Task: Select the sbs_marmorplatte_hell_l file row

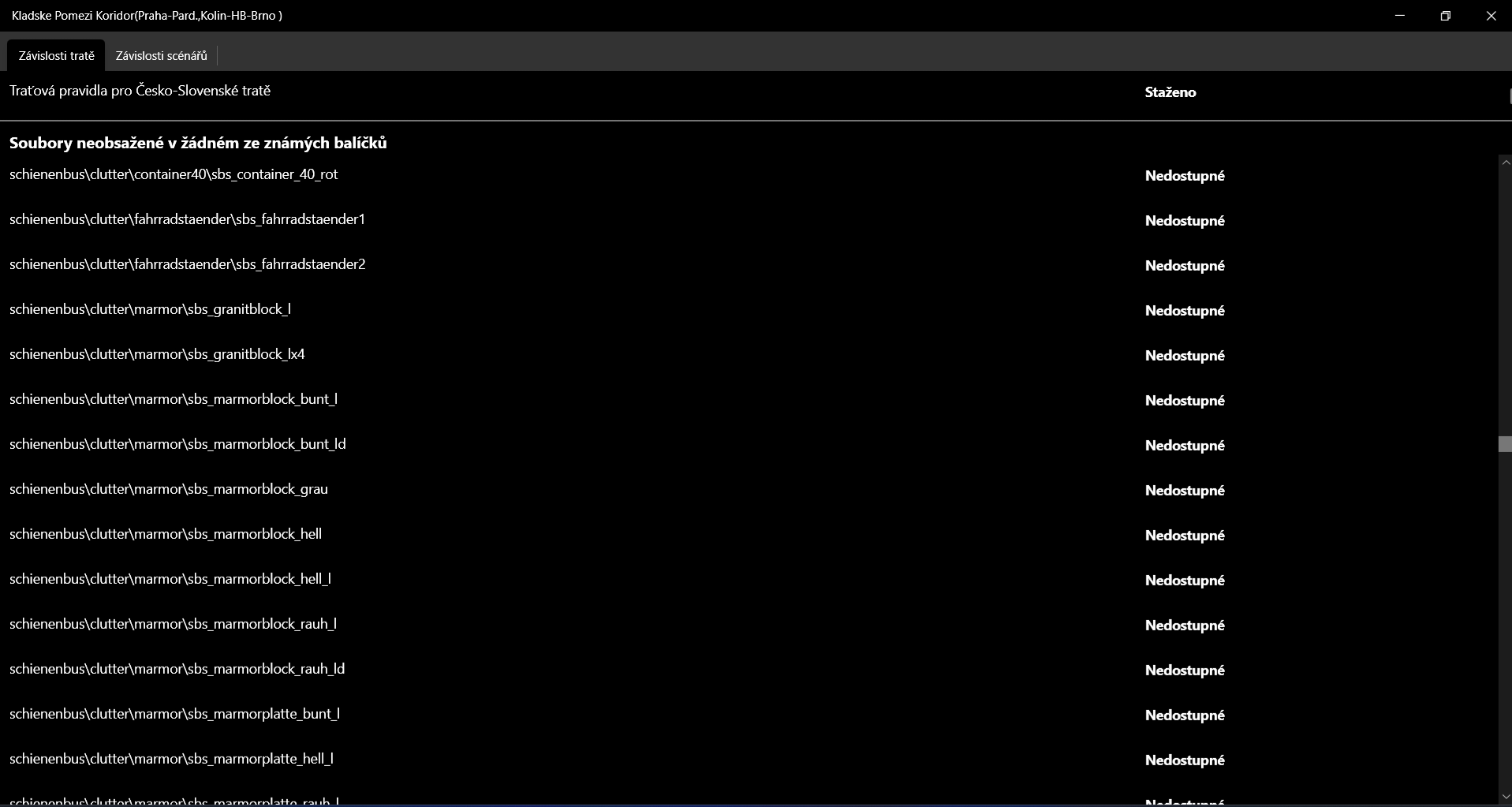Action: 748,760
